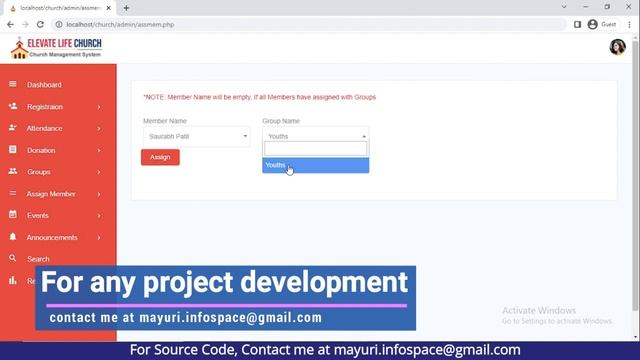
Task: Click the site info icon in address bar
Action: click(59, 24)
